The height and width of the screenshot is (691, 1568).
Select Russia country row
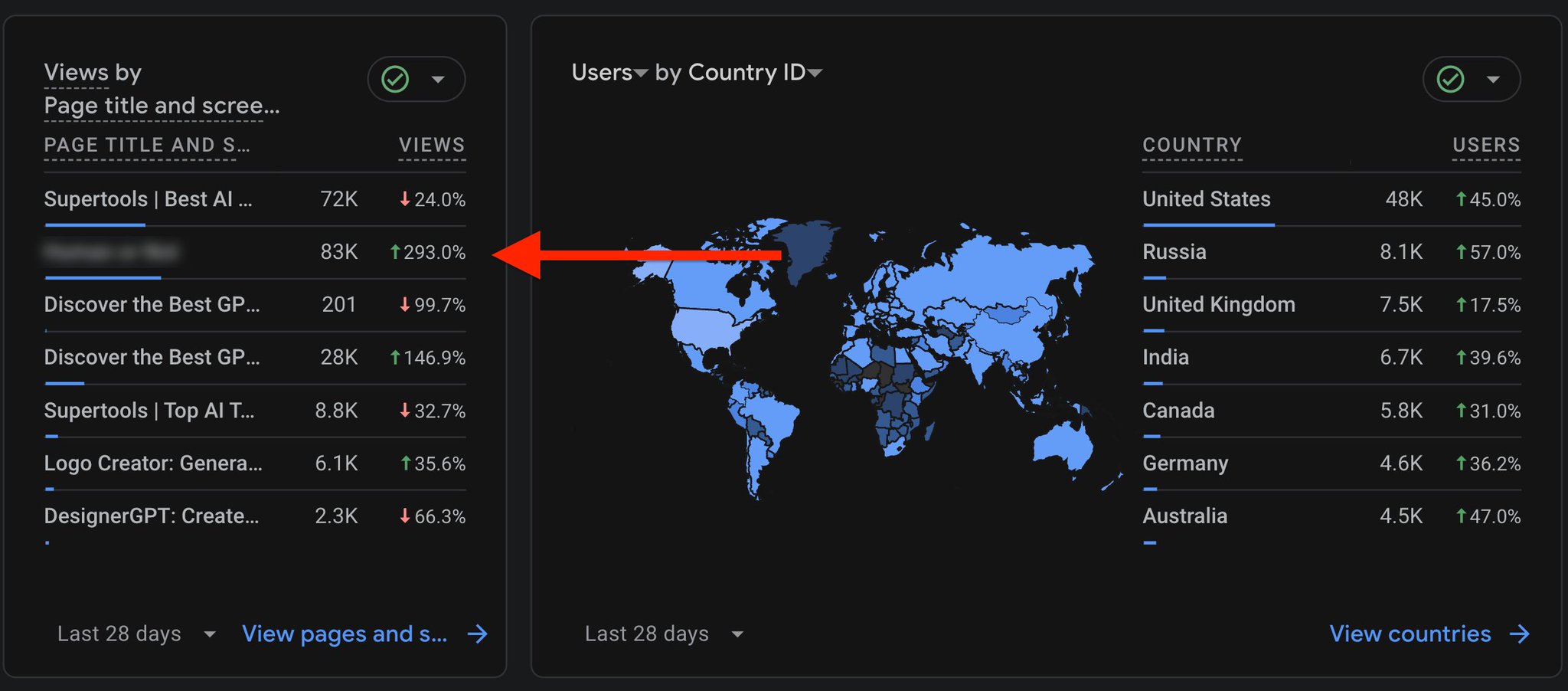pyautogui.click(x=1331, y=253)
